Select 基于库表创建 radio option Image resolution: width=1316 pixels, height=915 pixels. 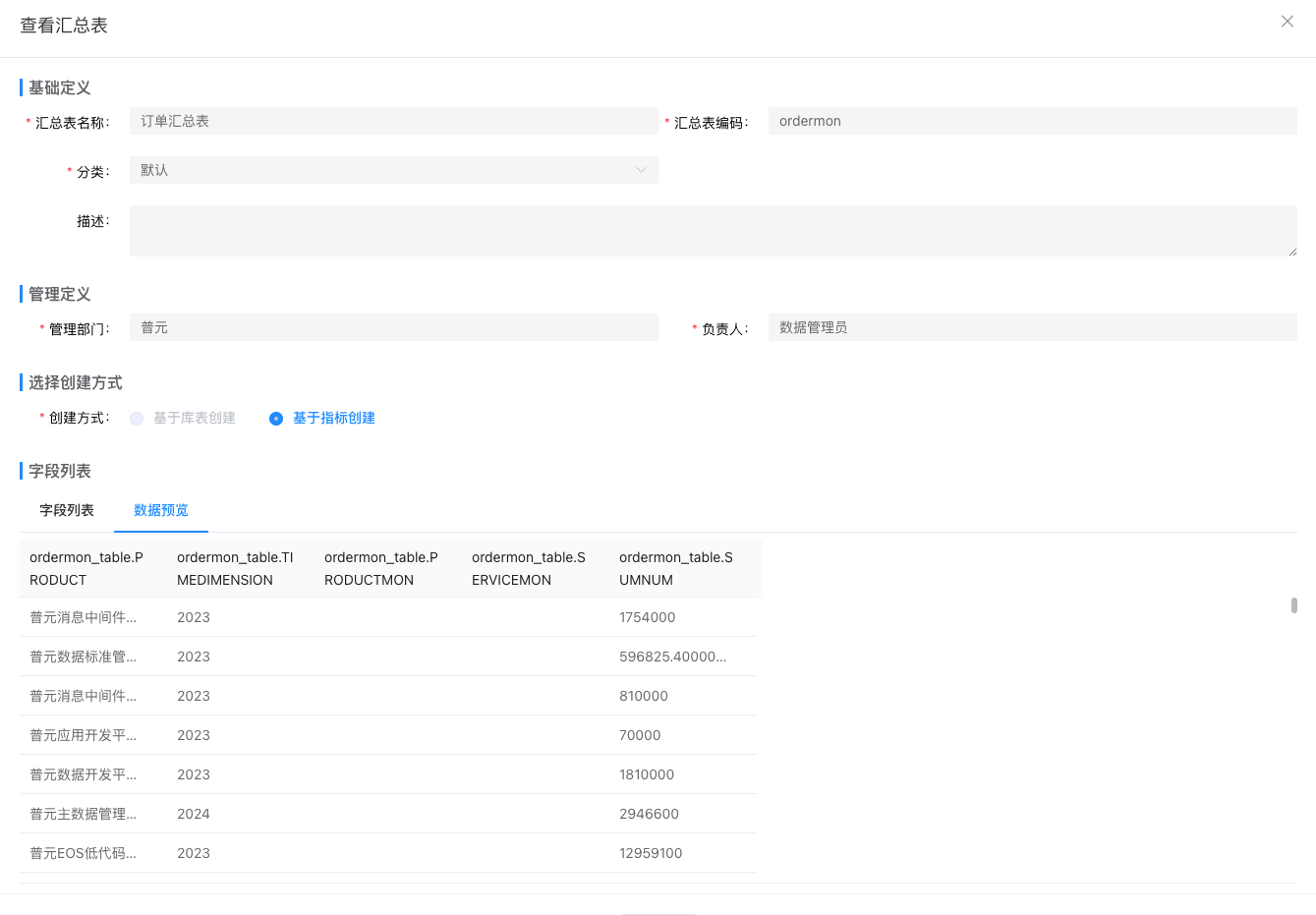tap(138, 419)
